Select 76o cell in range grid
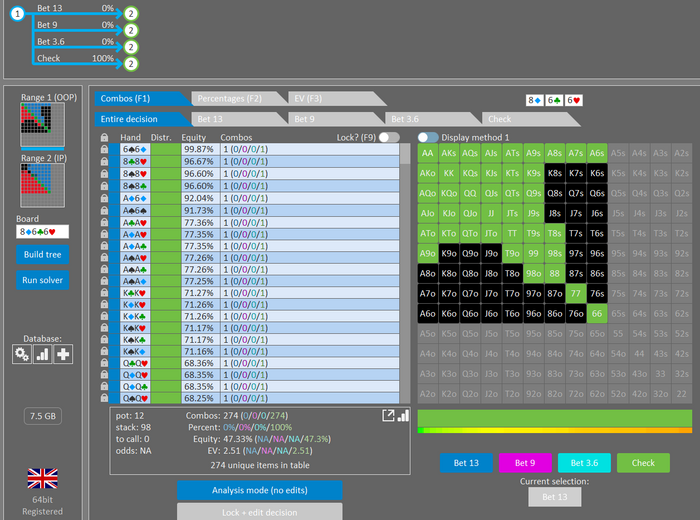Image resolution: width=700 pixels, height=520 pixels. click(576, 313)
